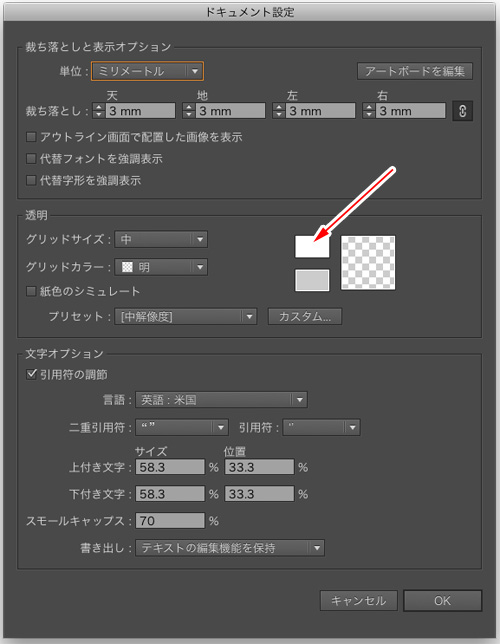The height and width of the screenshot is (644, 500).
Task: Click the stepper arrows for 左 bleed
Action: point(279,111)
